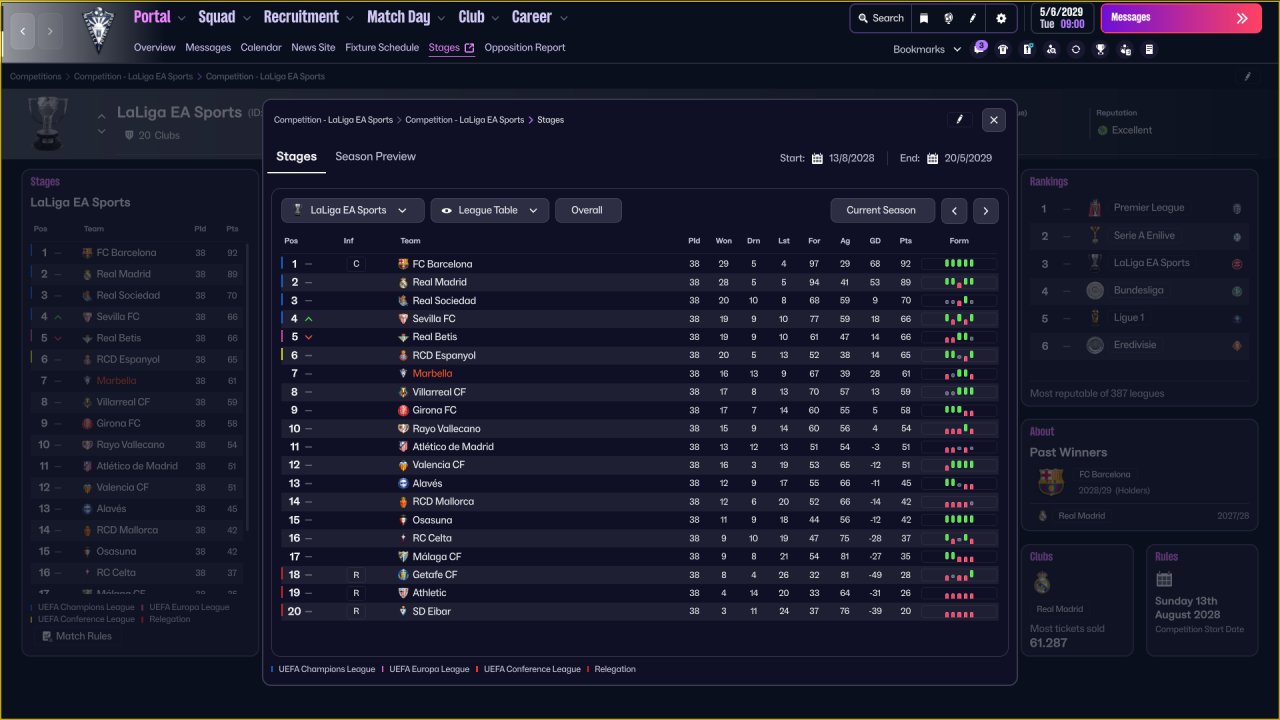Go to the previous season arrow
The width and height of the screenshot is (1280, 720).
[955, 210]
